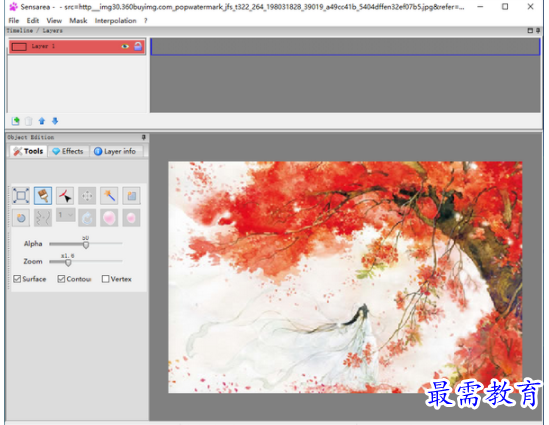Click the square shape with star tool
549x425 pixels.
click(x=132, y=196)
